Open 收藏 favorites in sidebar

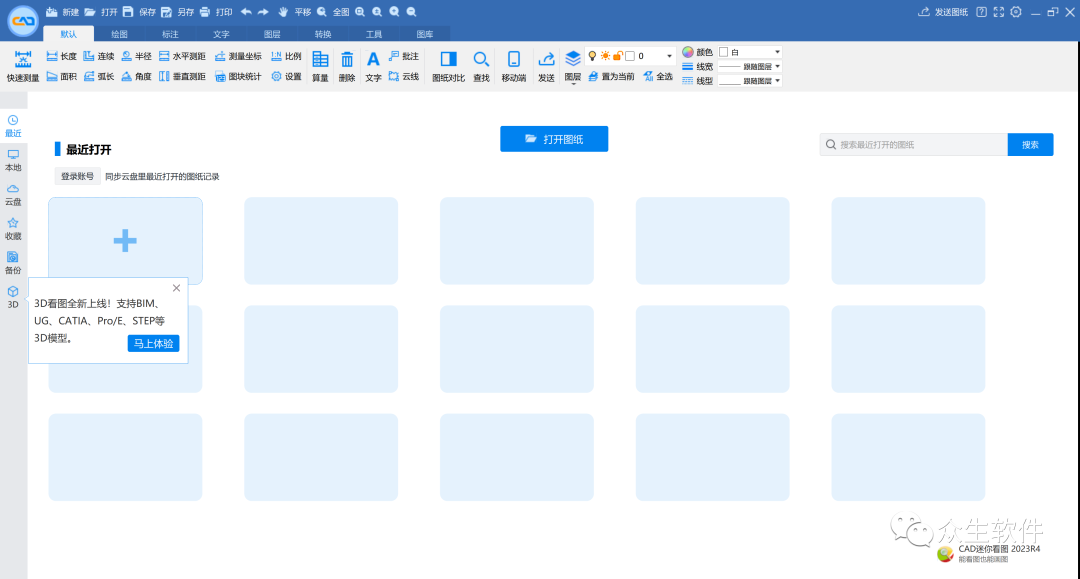[13, 229]
